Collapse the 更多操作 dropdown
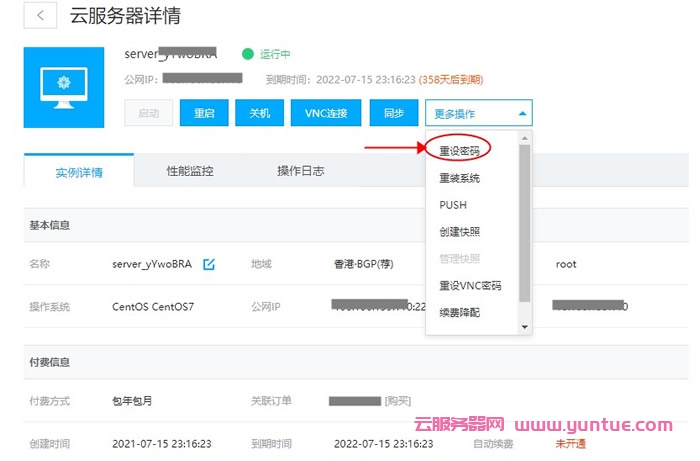The image size is (700, 461). click(478, 113)
